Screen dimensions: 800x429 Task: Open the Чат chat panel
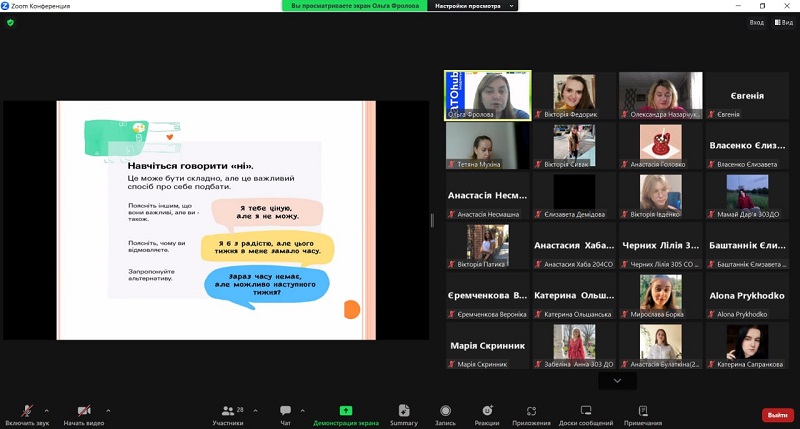click(286, 413)
